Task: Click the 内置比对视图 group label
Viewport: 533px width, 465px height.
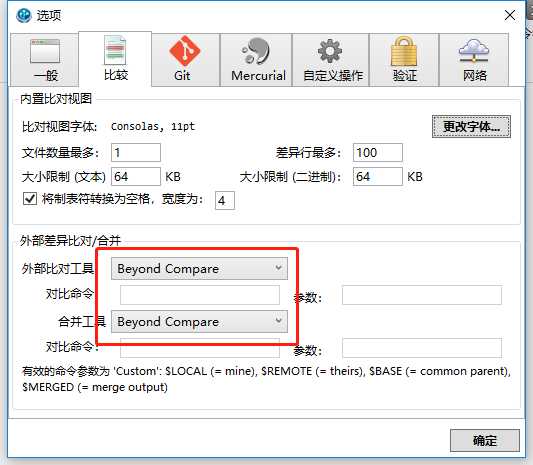Action: tap(56, 99)
